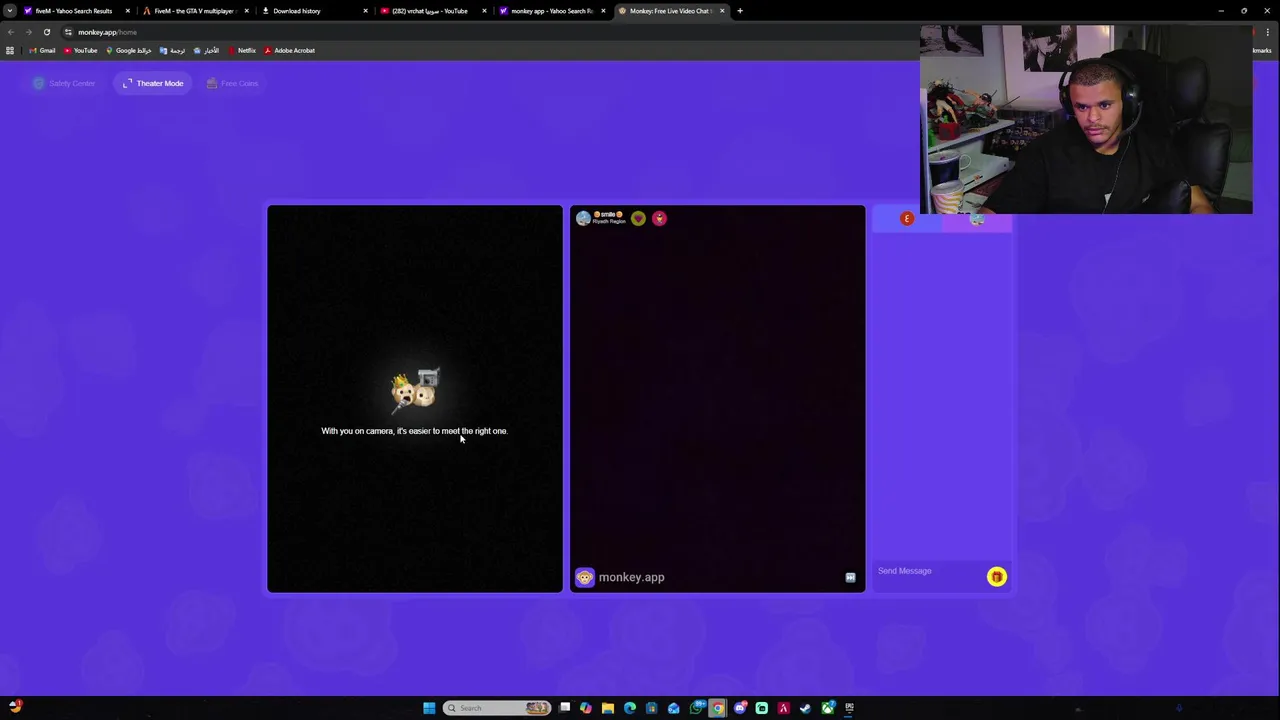Open Outlook mail from the taskbar

point(674,708)
